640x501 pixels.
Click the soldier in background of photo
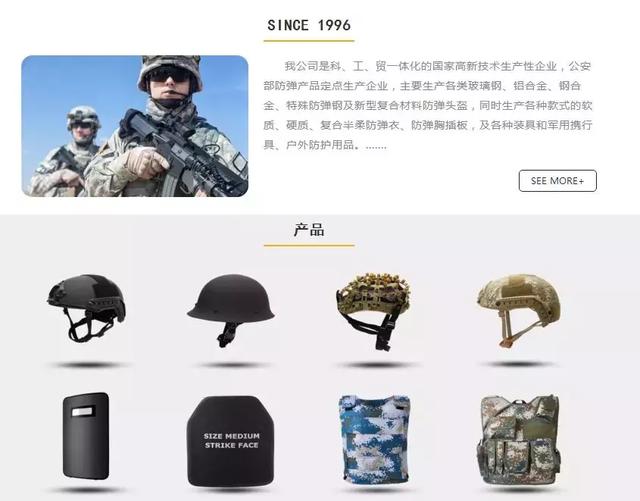(69, 151)
